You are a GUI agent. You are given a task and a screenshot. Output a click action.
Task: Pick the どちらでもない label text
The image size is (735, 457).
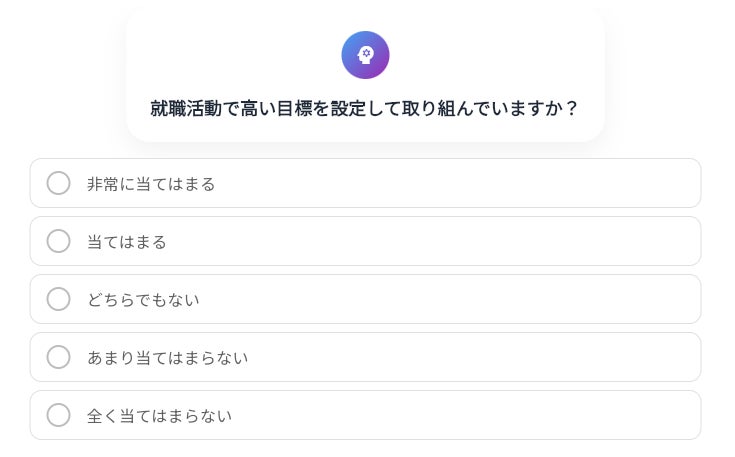pos(143,300)
